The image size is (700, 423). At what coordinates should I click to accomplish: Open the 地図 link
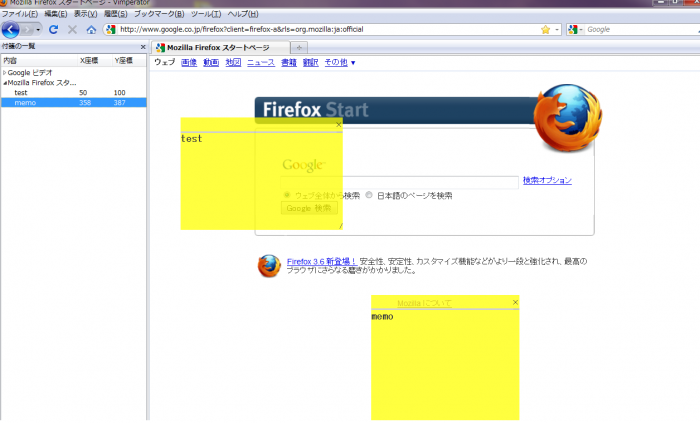point(233,62)
